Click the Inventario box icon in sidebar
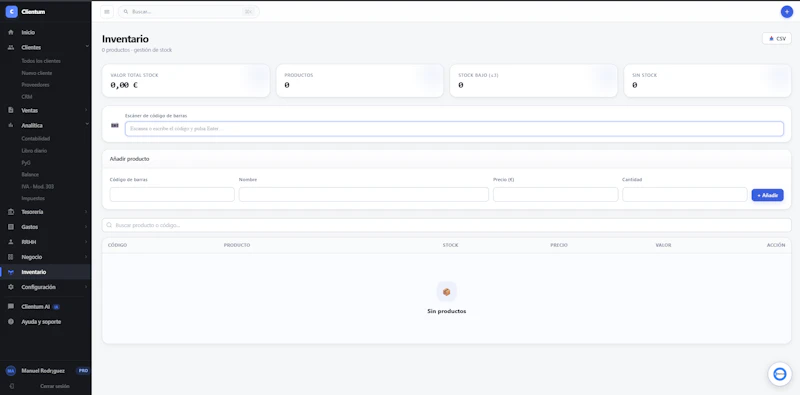The width and height of the screenshot is (800, 395). pyautogui.click(x=11, y=272)
